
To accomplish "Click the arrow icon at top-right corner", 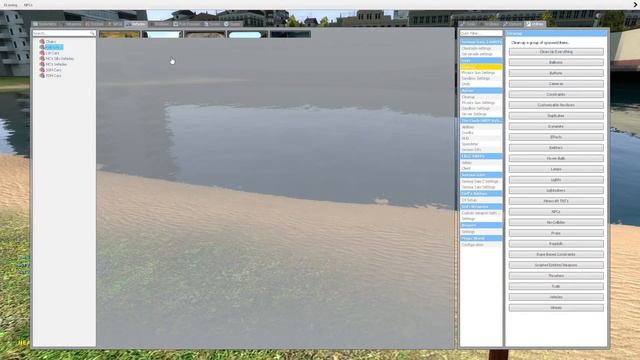I will coord(635,5).
